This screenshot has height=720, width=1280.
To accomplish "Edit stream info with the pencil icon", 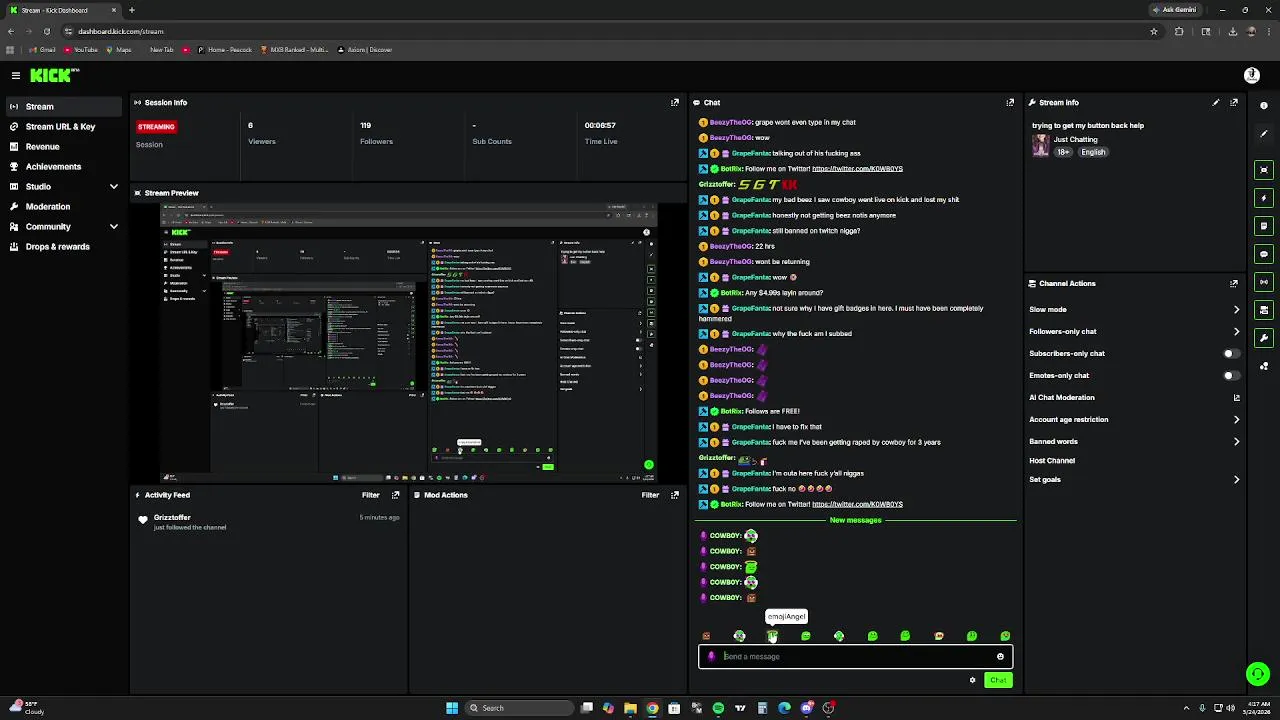I will 1216,102.
